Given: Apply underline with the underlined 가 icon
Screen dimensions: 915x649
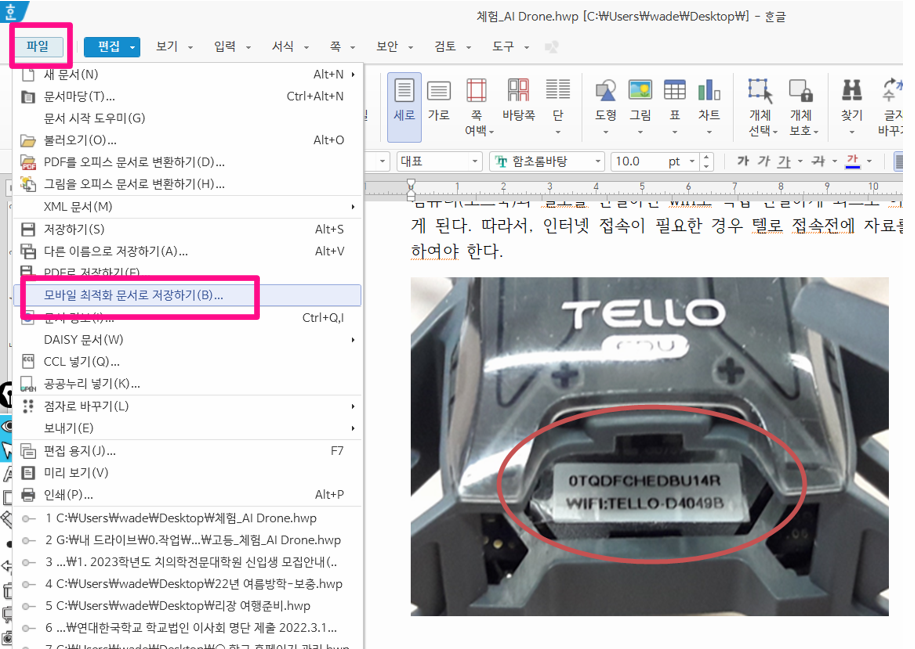Looking at the screenshot, I should coord(784,160).
